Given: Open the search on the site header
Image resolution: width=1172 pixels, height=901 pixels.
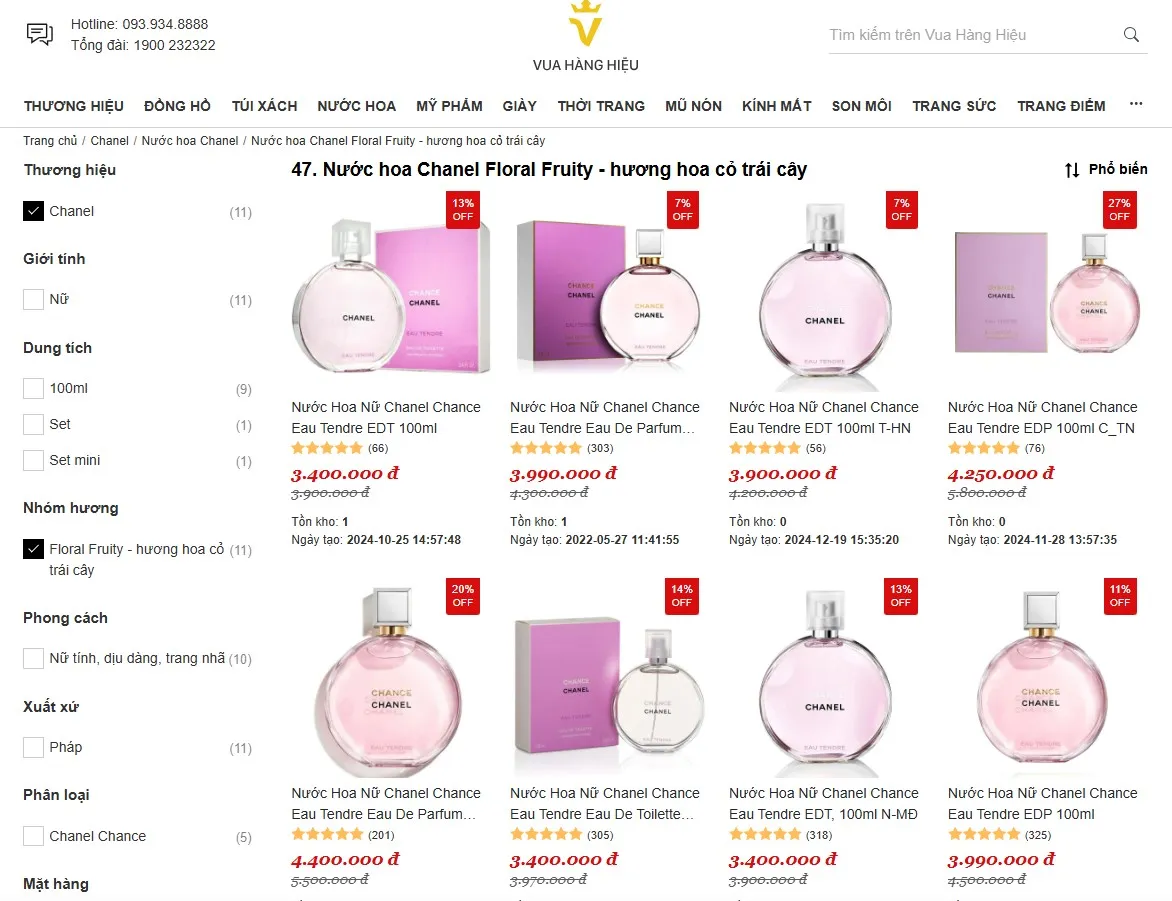Looking at the screenshot, I should click(1131, 34).
